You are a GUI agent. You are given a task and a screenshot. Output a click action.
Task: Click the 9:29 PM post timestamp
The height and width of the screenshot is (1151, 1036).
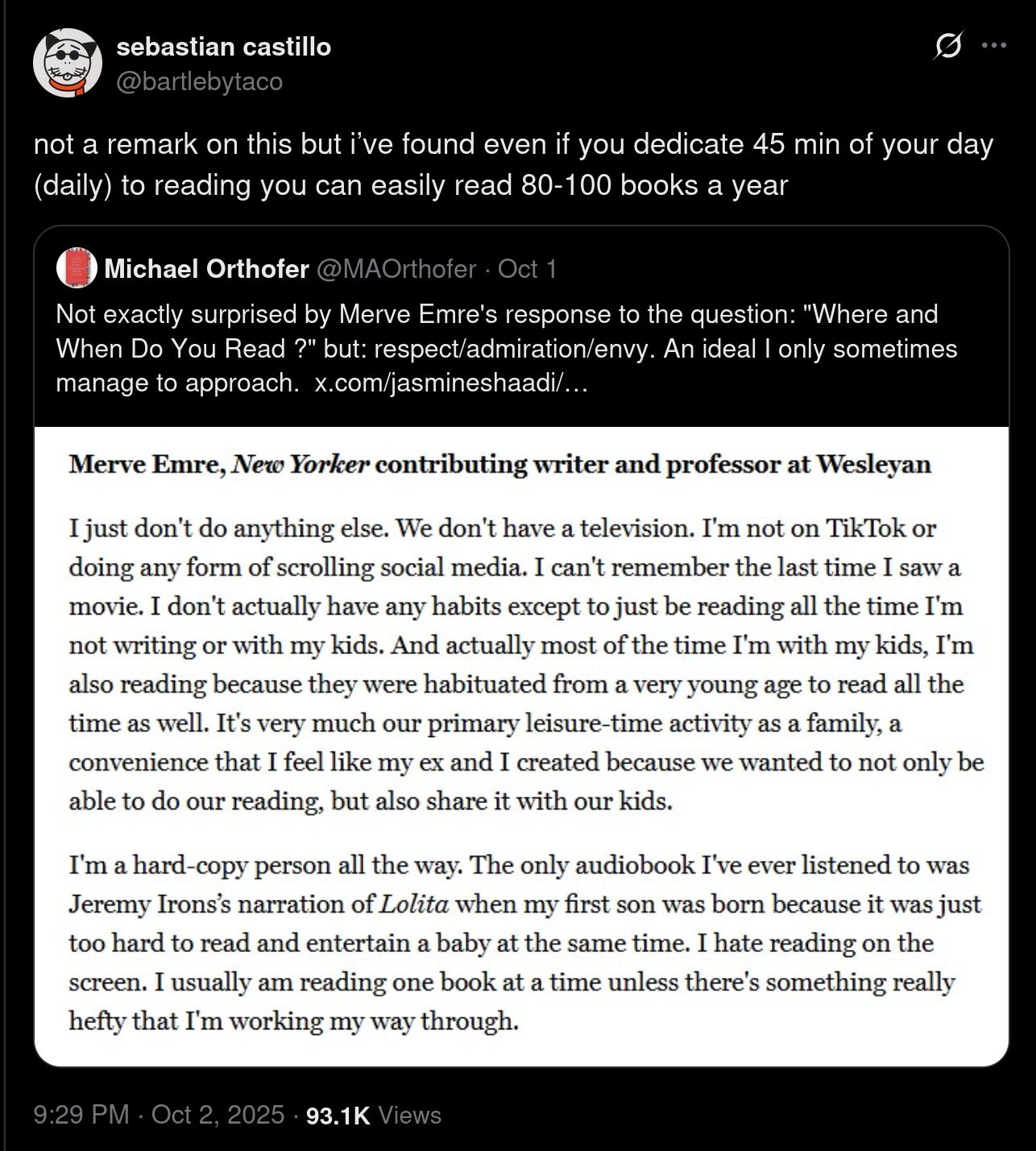click(81, 1115)
